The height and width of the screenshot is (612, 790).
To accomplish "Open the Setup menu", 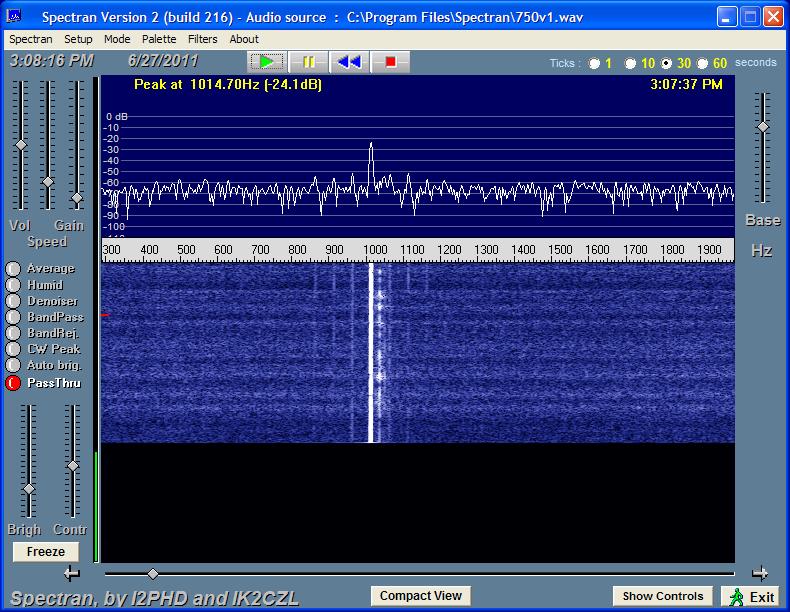I will click(78, 39).
